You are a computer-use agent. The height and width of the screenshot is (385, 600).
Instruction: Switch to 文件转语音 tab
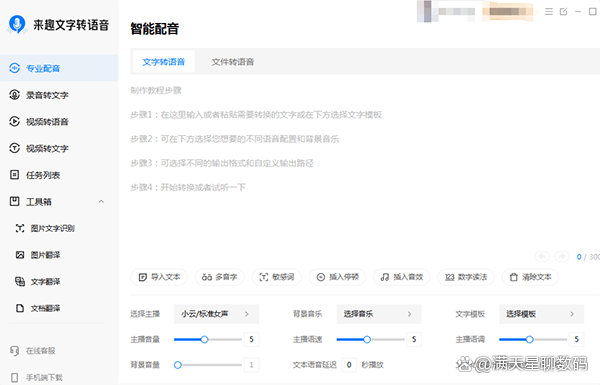coord(233,62)
